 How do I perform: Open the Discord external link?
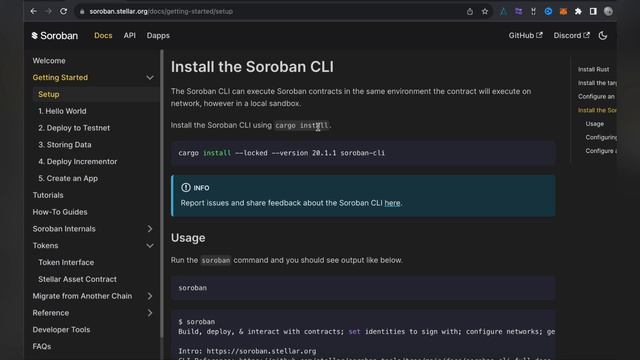click(571, 36)
